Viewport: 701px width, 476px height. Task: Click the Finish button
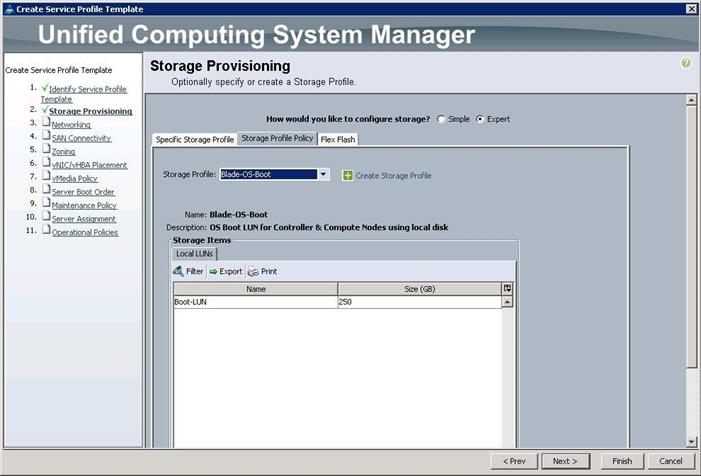pos(622,461)
